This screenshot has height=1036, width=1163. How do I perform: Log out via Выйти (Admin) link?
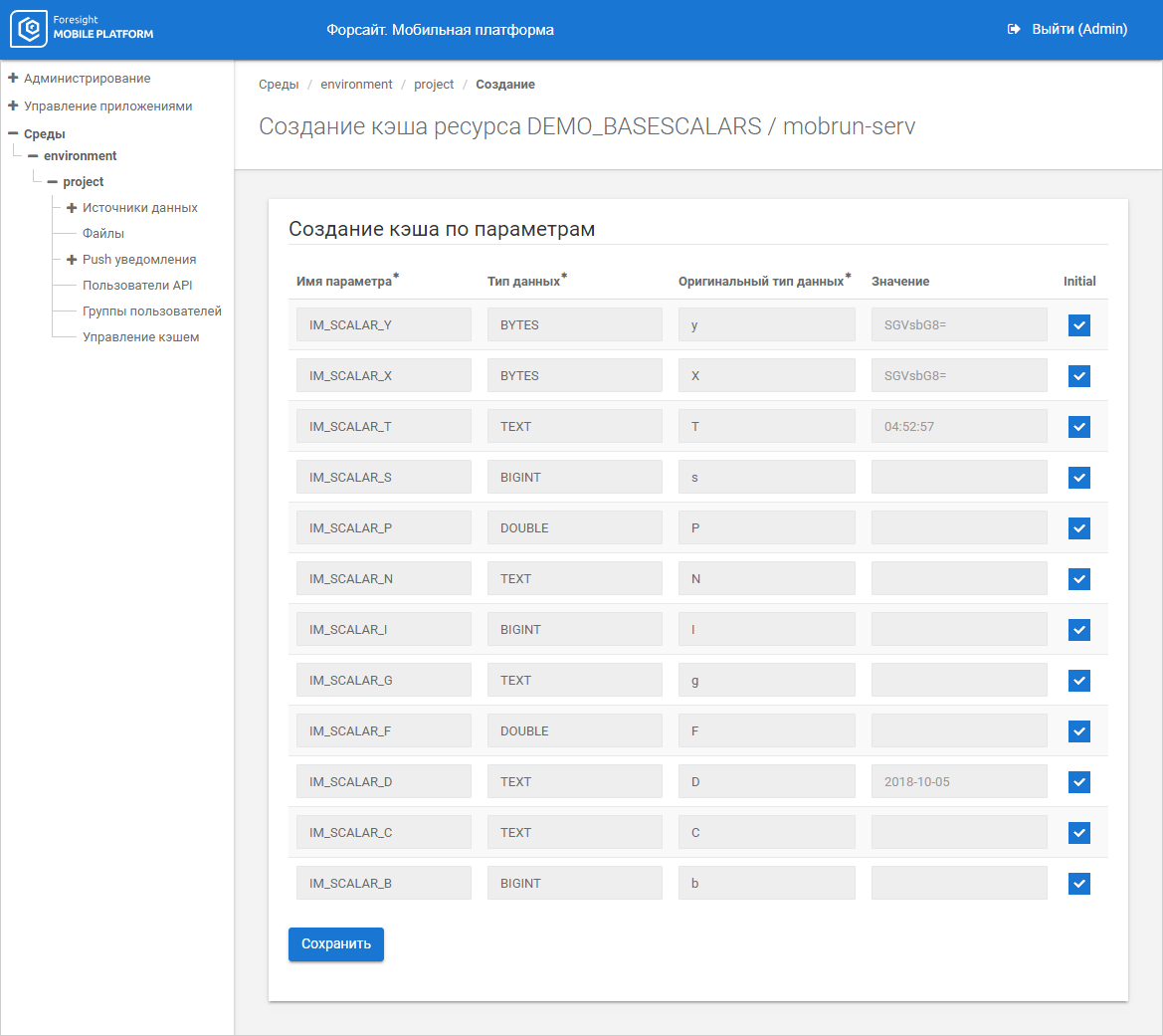coord(1078,30)
